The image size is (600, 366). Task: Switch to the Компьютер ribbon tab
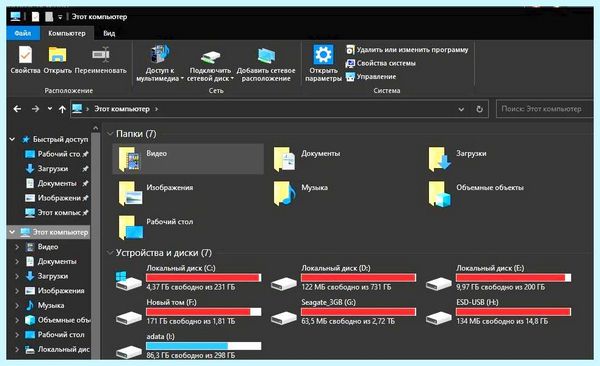pyautogui.click(x=67, y=33)
